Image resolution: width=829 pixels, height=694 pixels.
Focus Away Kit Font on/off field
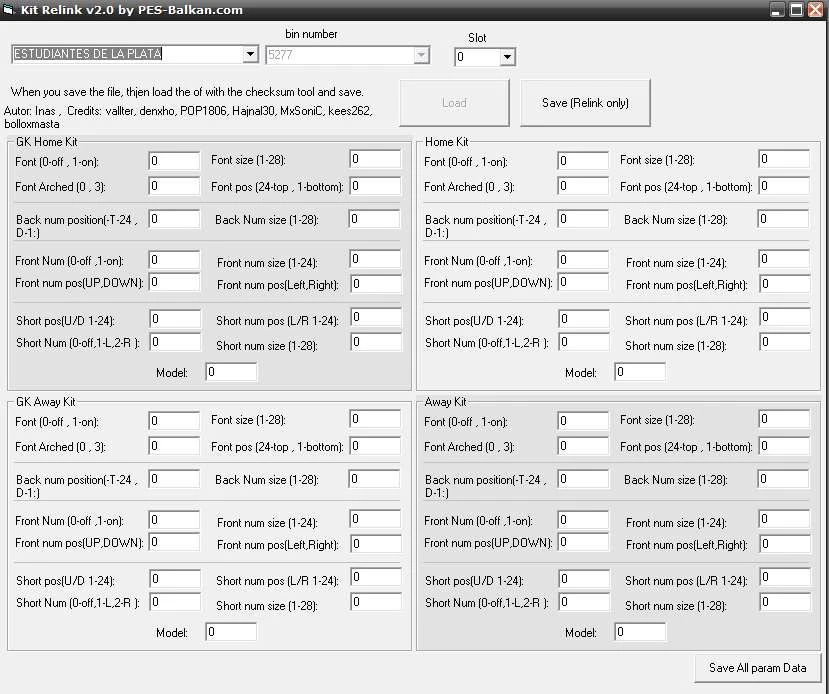coord(583,421)
